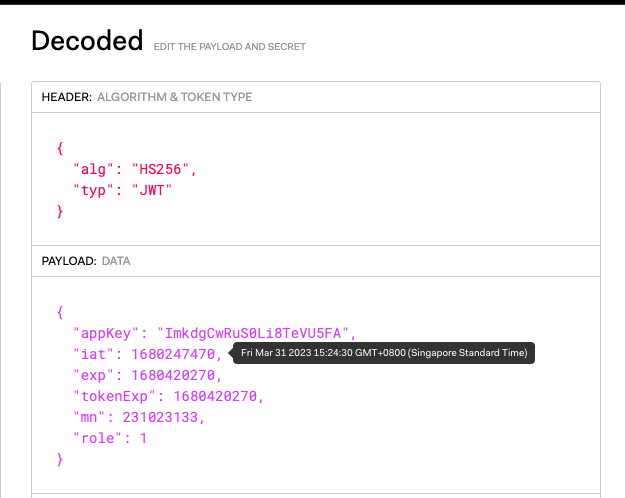
Task: Place cursor on the exp value 1680420270
Action: coord(177,375)
